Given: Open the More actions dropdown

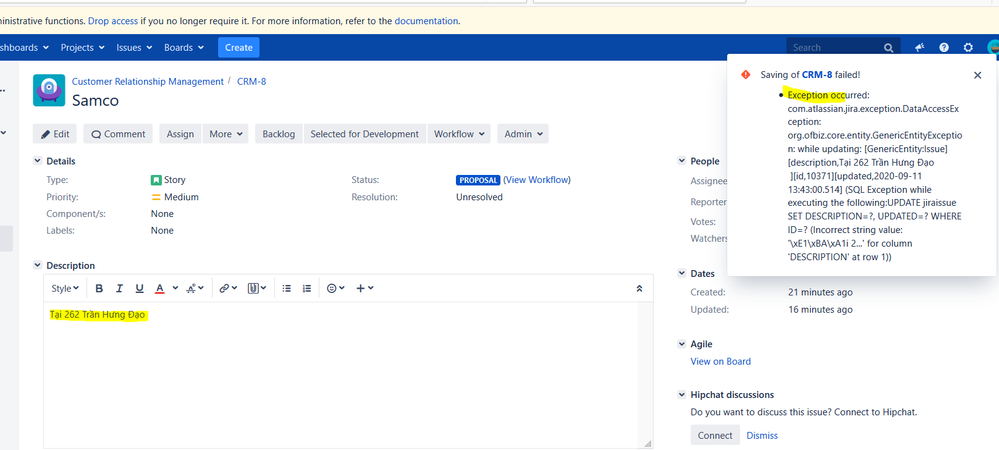Looking at the screenshot, I should [x=226, y=134].
